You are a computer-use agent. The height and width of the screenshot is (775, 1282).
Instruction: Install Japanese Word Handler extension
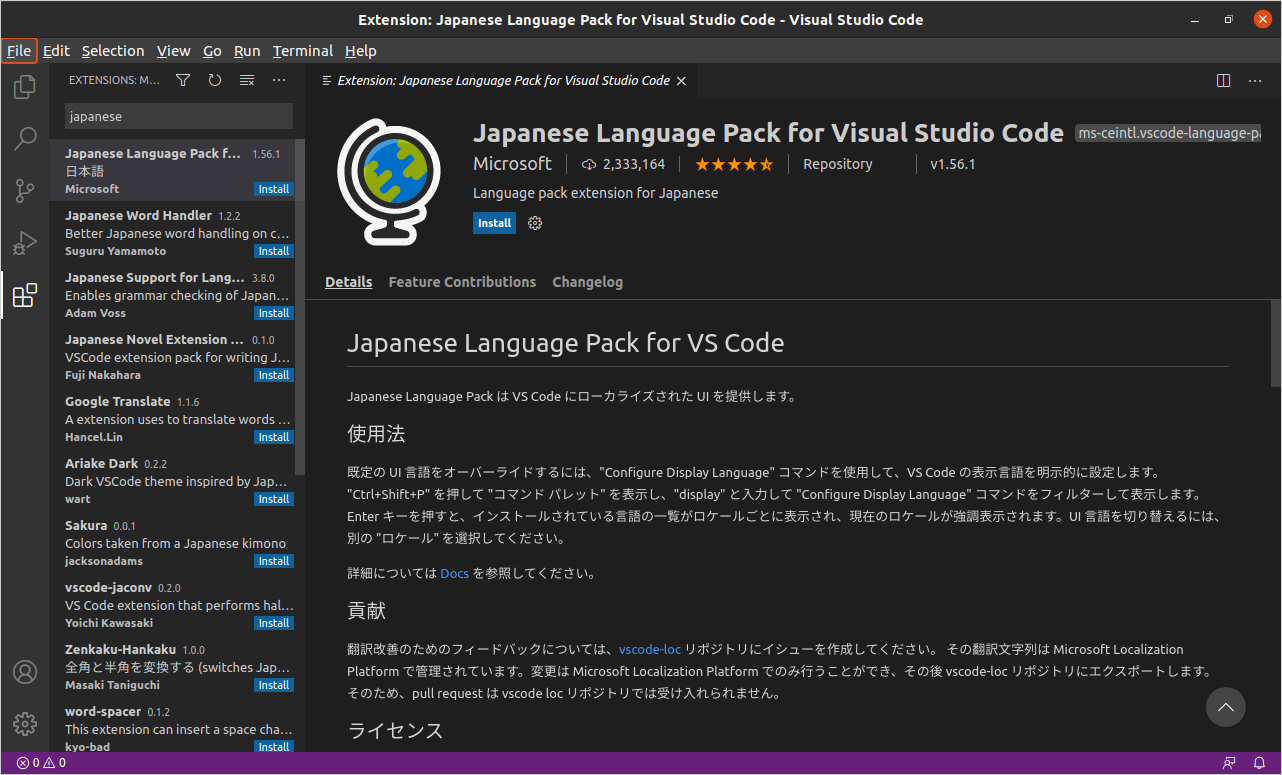[273, 251]
